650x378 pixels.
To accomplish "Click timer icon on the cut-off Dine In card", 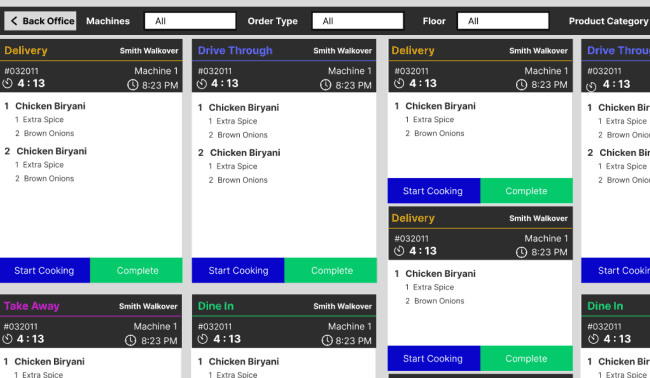I will (593, 339).
